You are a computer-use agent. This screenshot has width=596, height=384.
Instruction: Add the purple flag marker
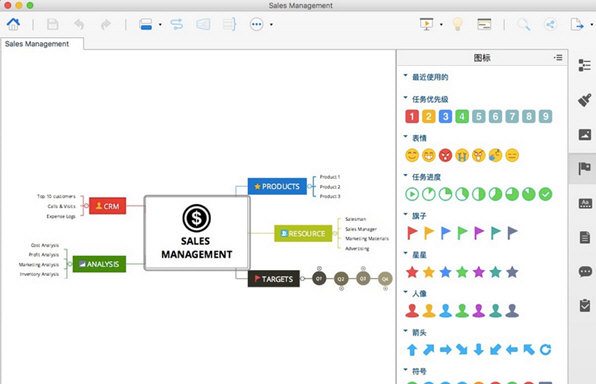tap(479, 233)
